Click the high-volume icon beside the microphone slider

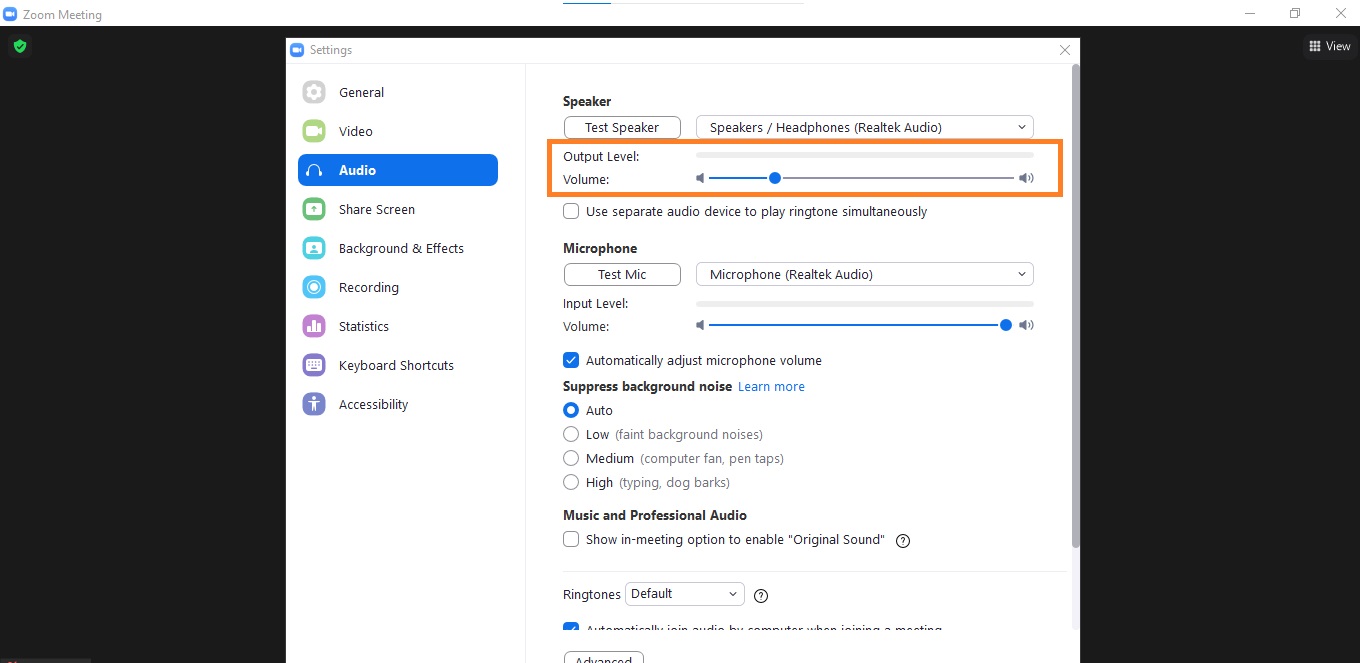tap(1026, 325)
